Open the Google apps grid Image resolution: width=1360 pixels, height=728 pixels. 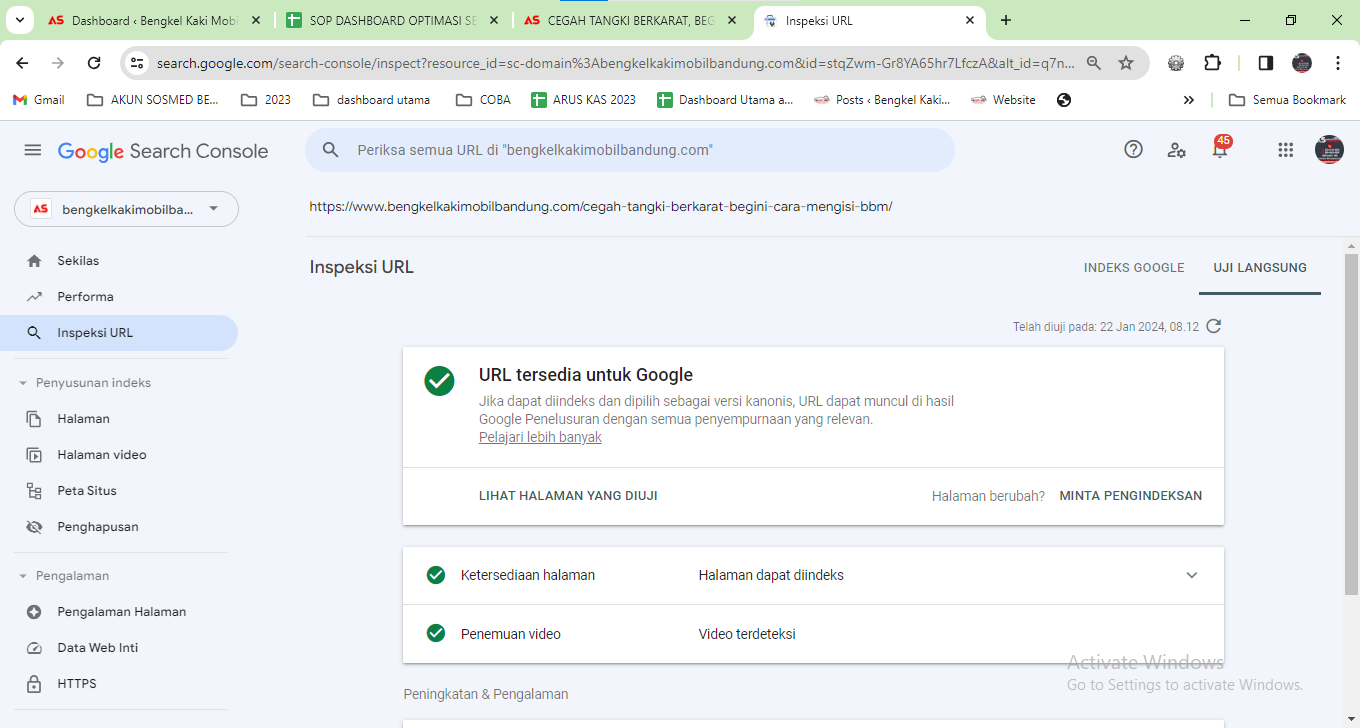(1286, 150)
